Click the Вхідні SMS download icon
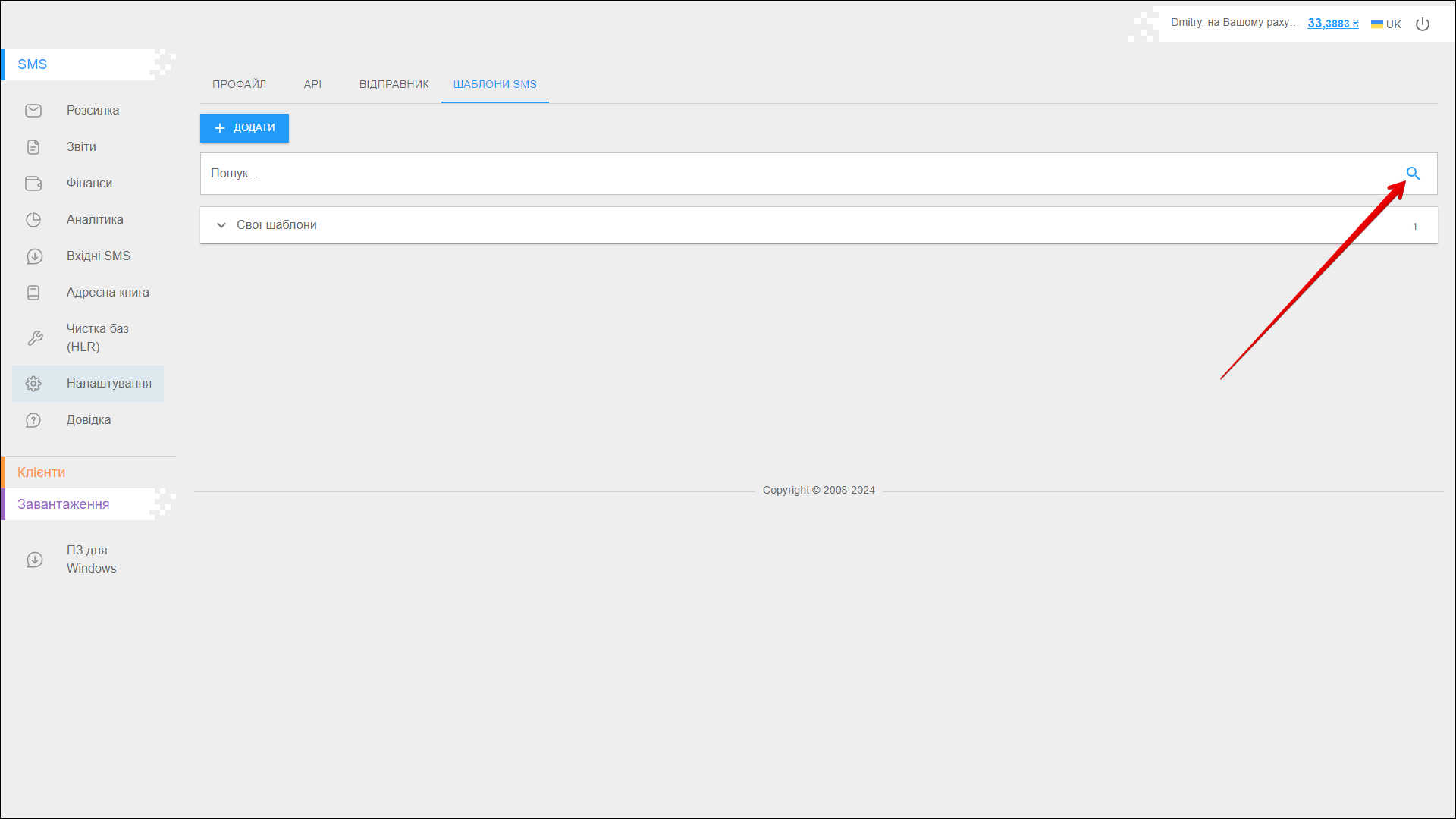This screenshot has width=1456, height=819. pyautogui.click(x=33, y=256)
